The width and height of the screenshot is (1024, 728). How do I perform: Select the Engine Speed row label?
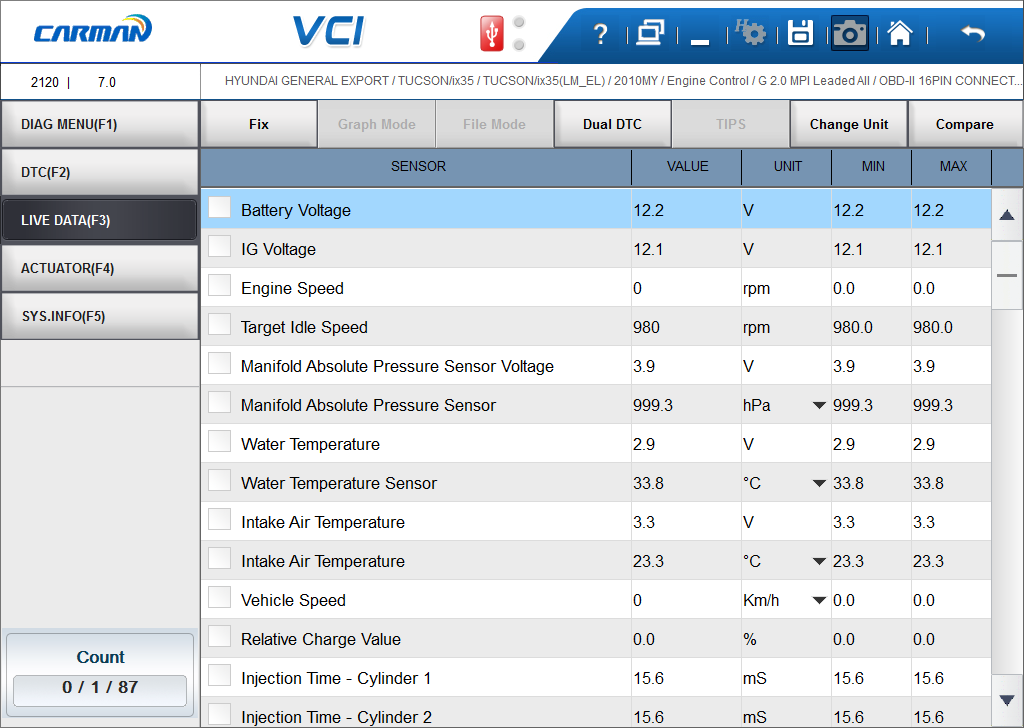pos(292,289)
